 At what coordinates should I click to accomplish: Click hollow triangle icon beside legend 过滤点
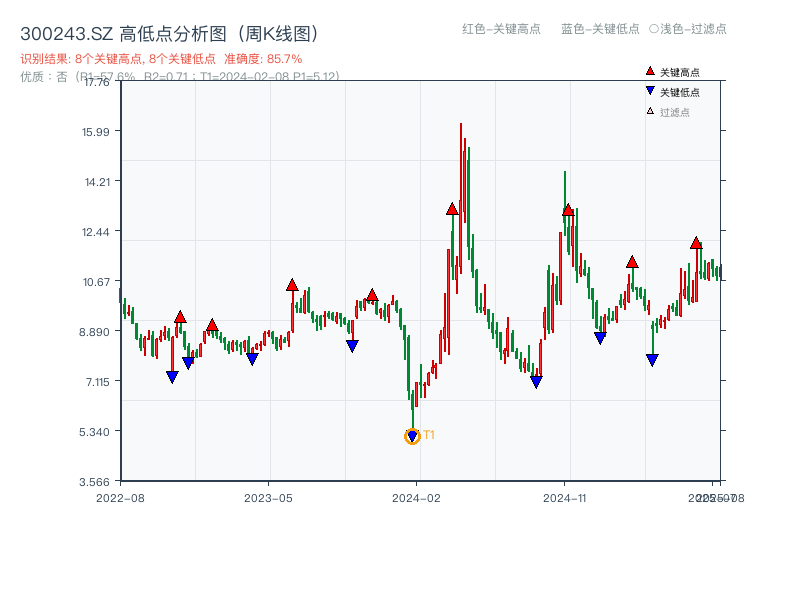coord(650,111)
